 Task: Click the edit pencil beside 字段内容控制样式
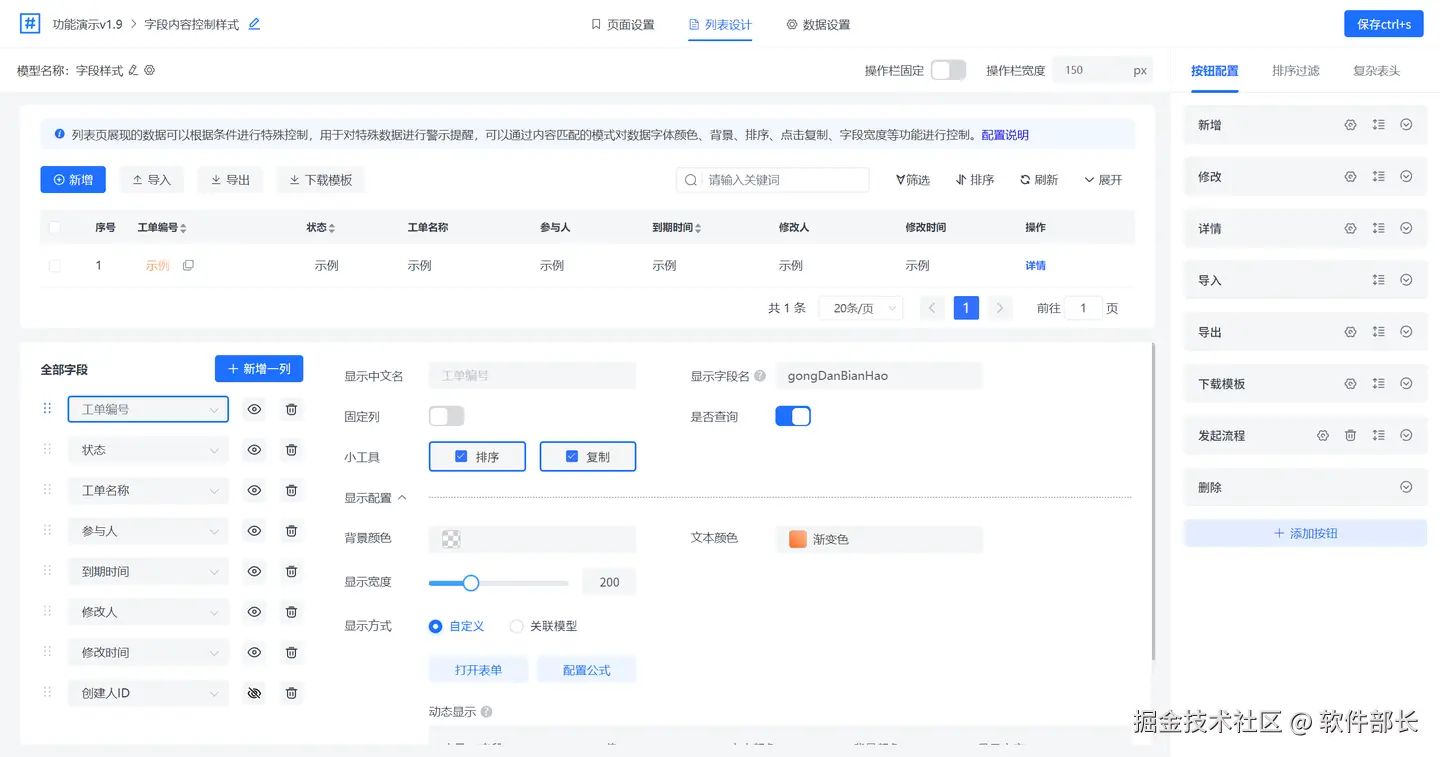[254, 24]
